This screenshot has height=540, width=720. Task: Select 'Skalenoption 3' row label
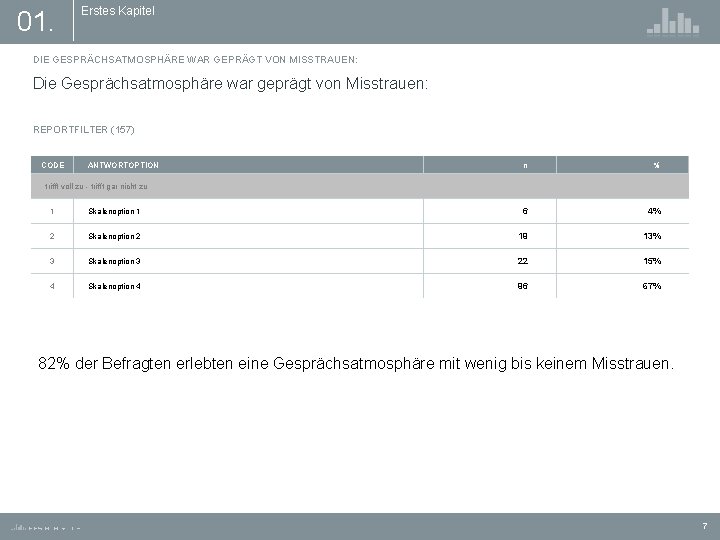(x=114, y=261)
